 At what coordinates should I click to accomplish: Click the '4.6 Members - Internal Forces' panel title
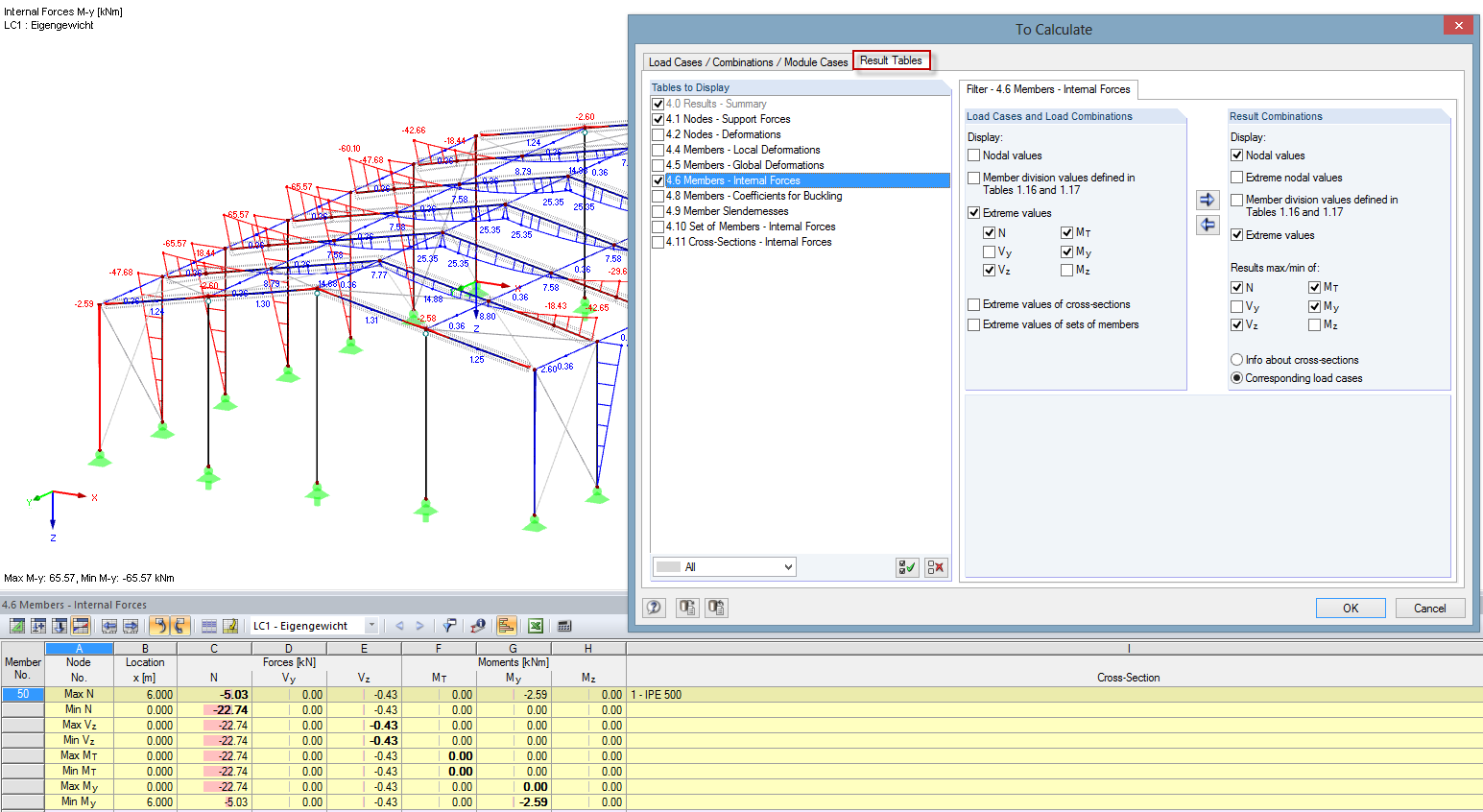[x=75, y=605]
